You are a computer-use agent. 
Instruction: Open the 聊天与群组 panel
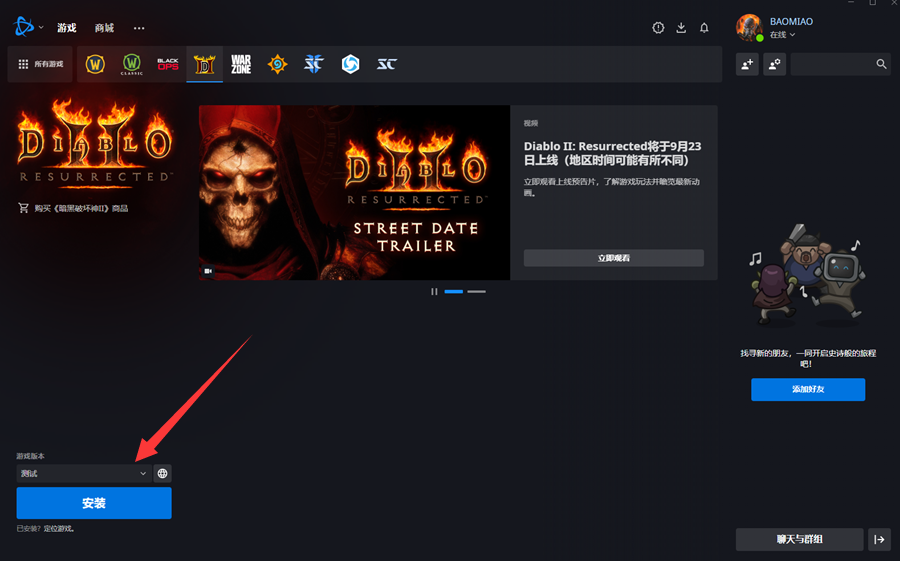800,539
